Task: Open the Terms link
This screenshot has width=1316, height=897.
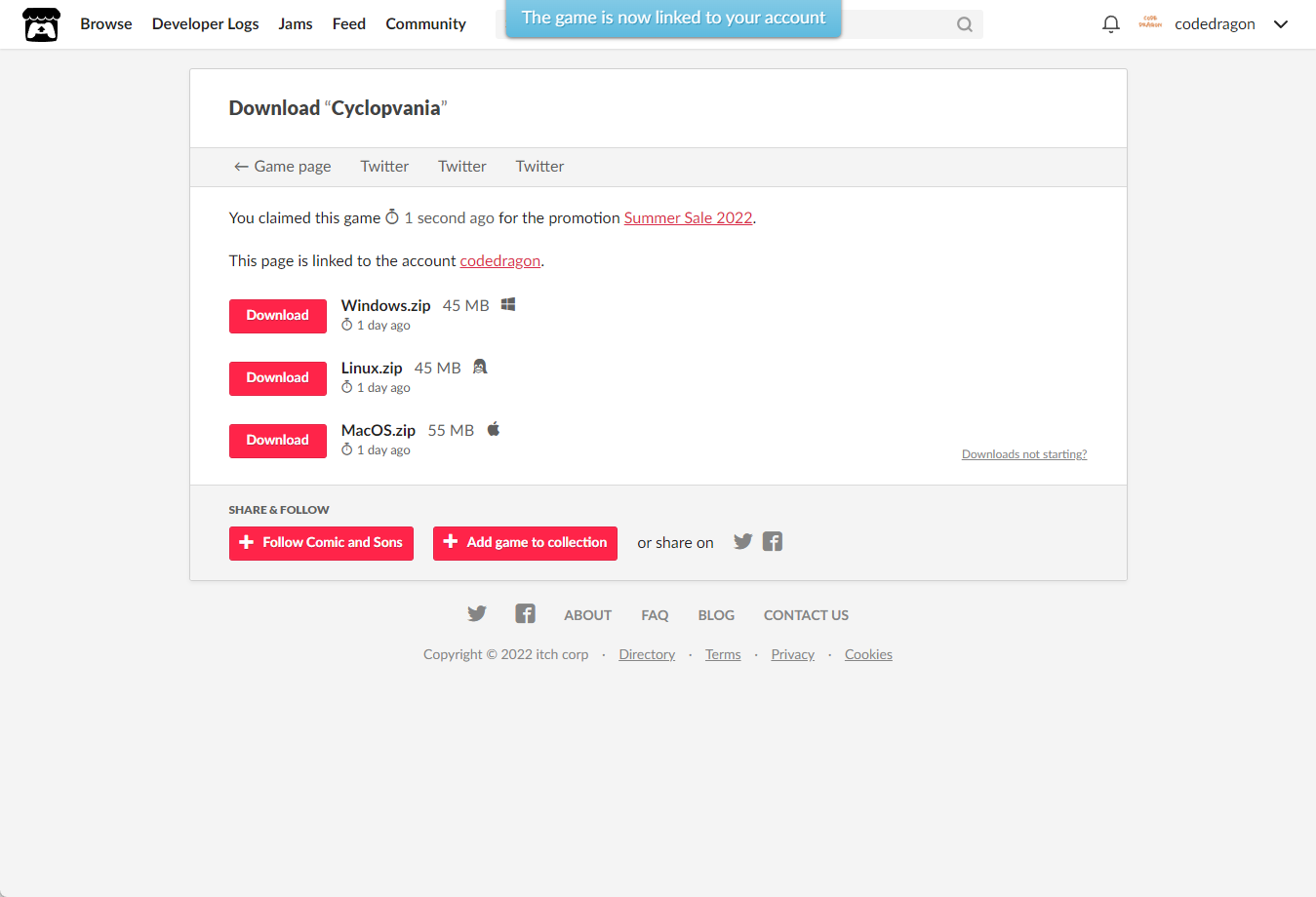Action: pyautogui.click(x=723, y=654)
